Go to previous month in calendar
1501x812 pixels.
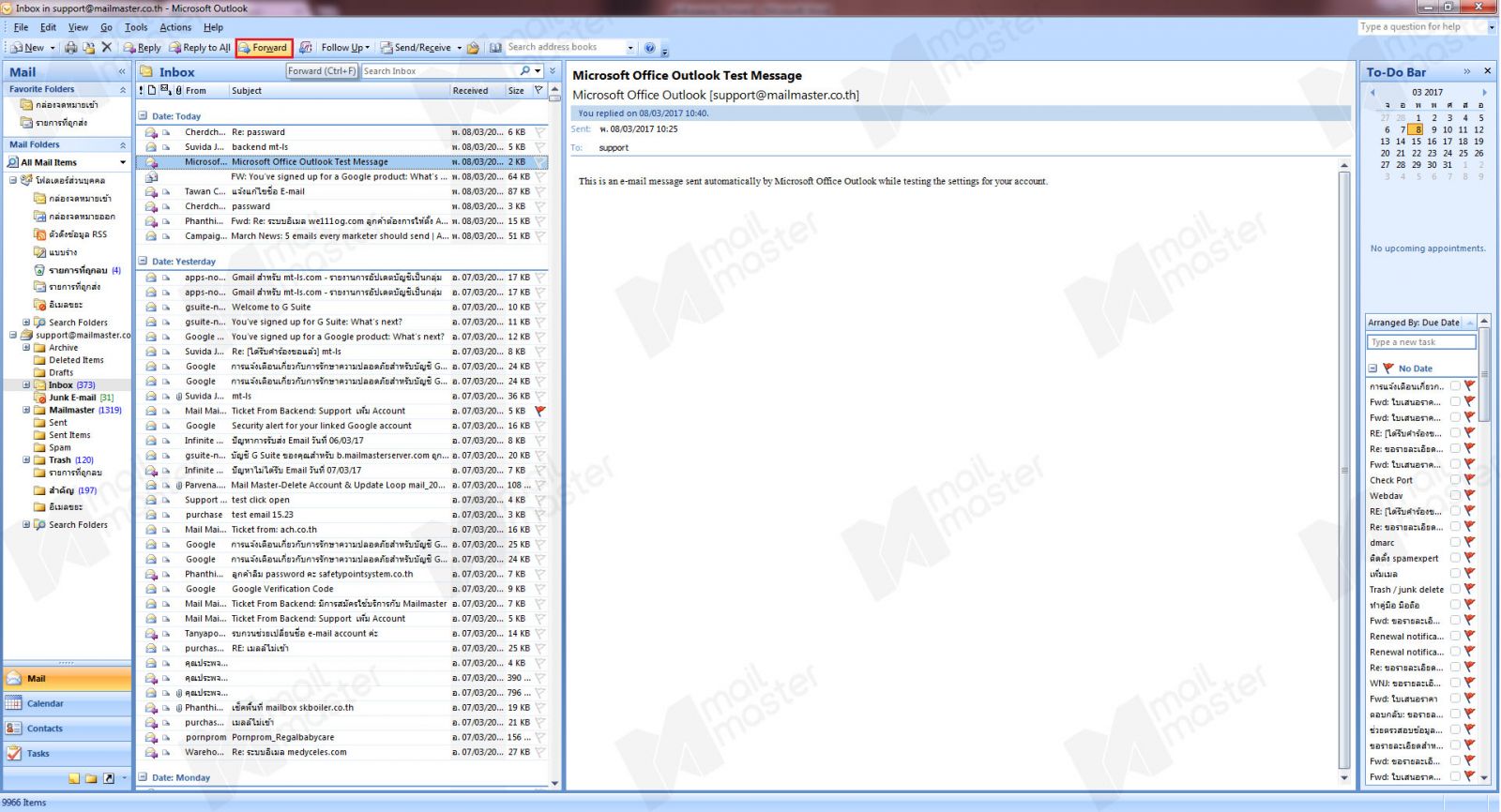1372,93
